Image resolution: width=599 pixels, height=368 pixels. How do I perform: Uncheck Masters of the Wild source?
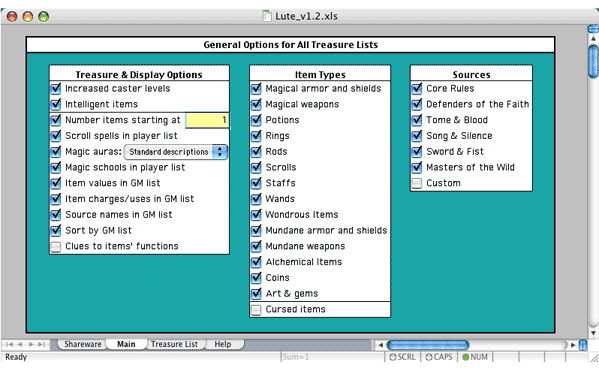click(x=417, y=167)
